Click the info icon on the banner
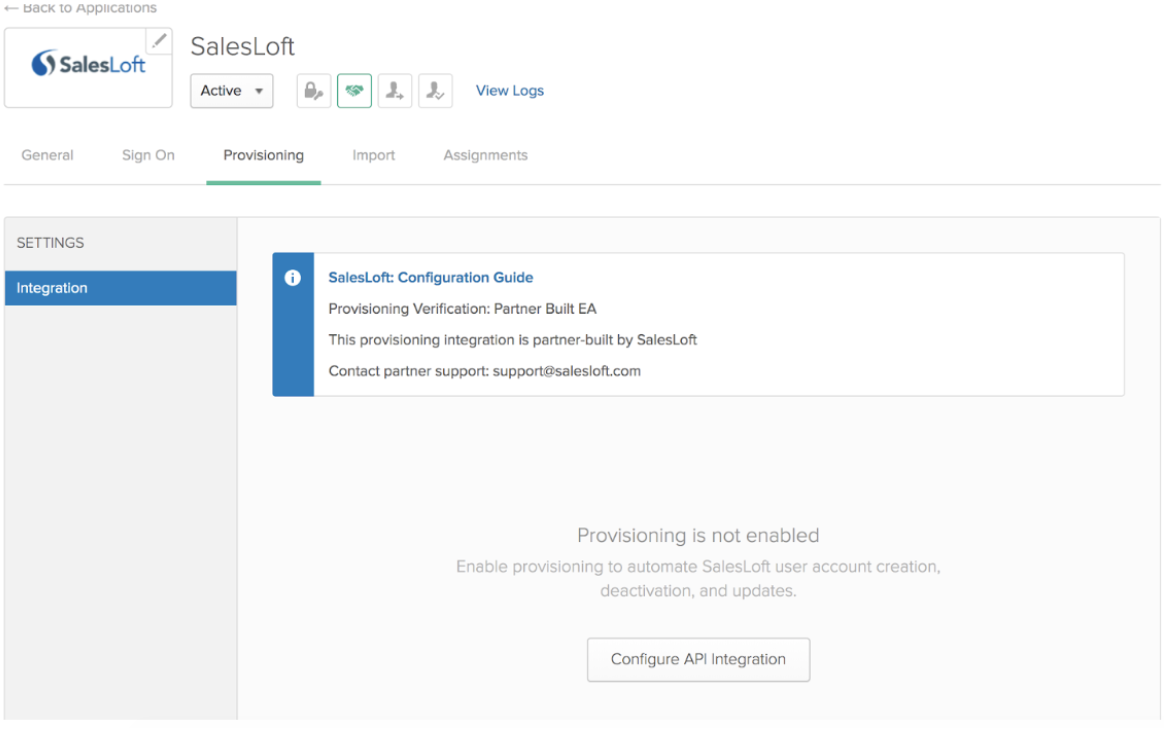 tap(292, 277)
